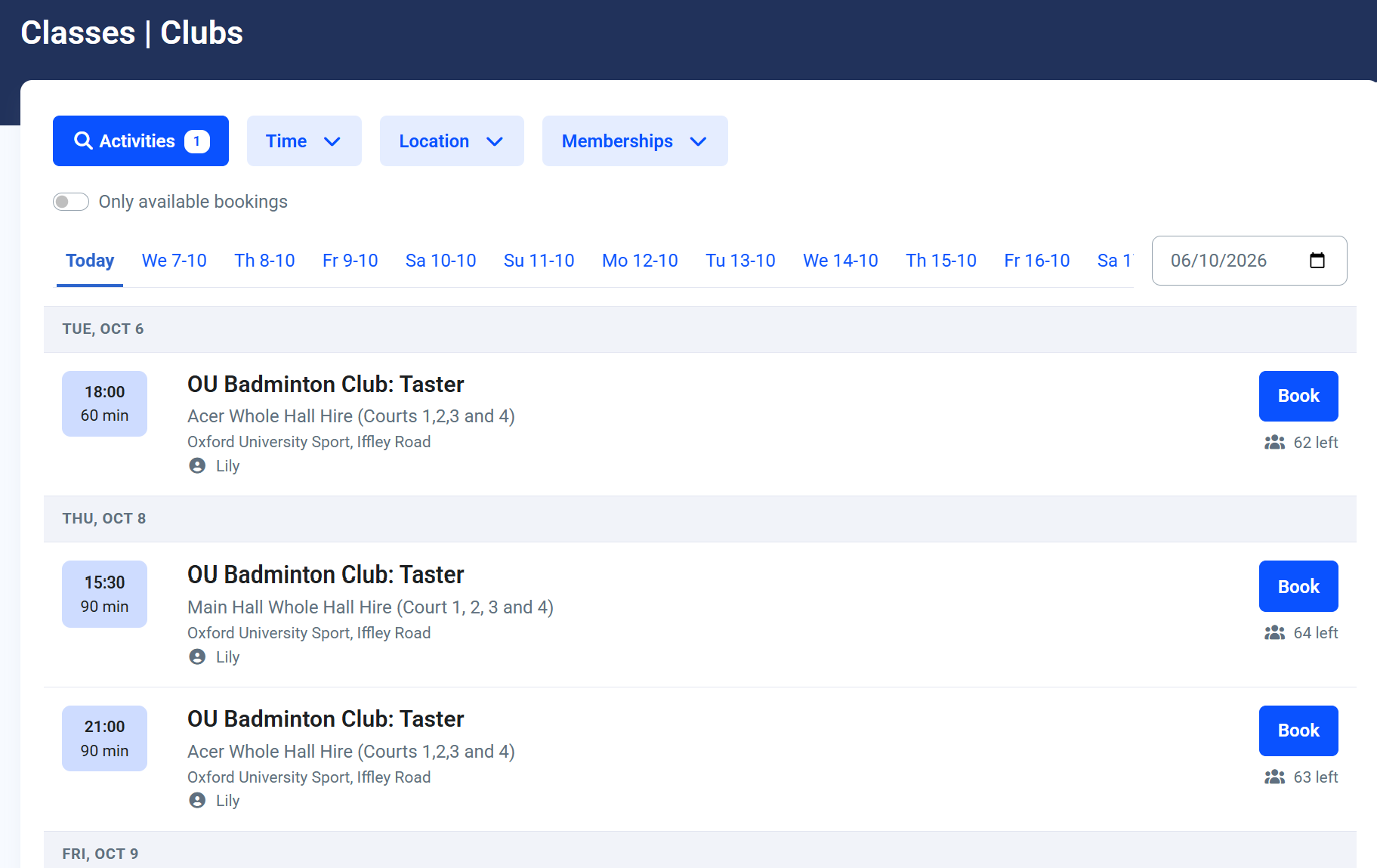Expand the Location dropdown
The height and width of the screenshot is (868, 1377).
coord(452,141)
